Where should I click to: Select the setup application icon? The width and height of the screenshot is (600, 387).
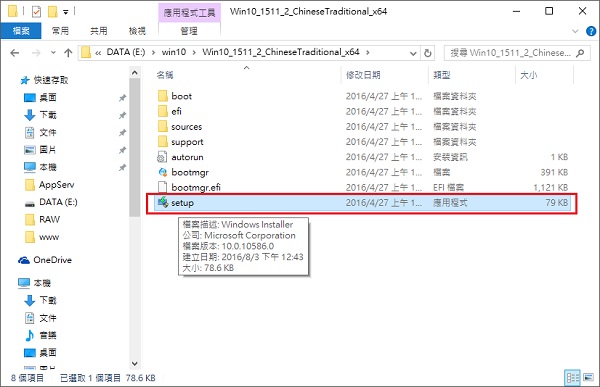163,202
